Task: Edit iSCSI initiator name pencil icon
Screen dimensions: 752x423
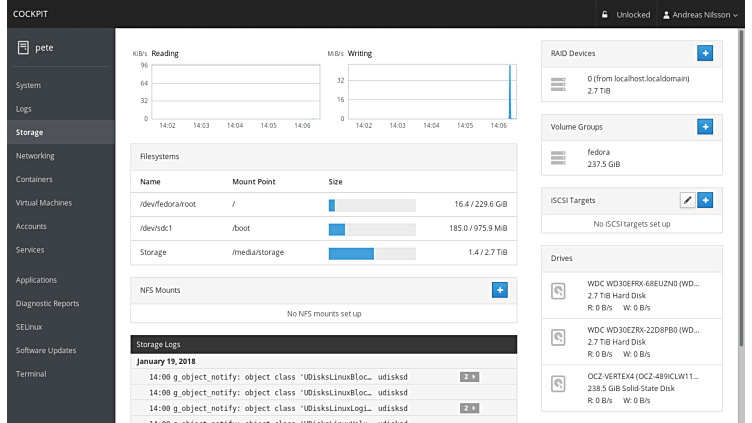Action: [x=686, y=200]
